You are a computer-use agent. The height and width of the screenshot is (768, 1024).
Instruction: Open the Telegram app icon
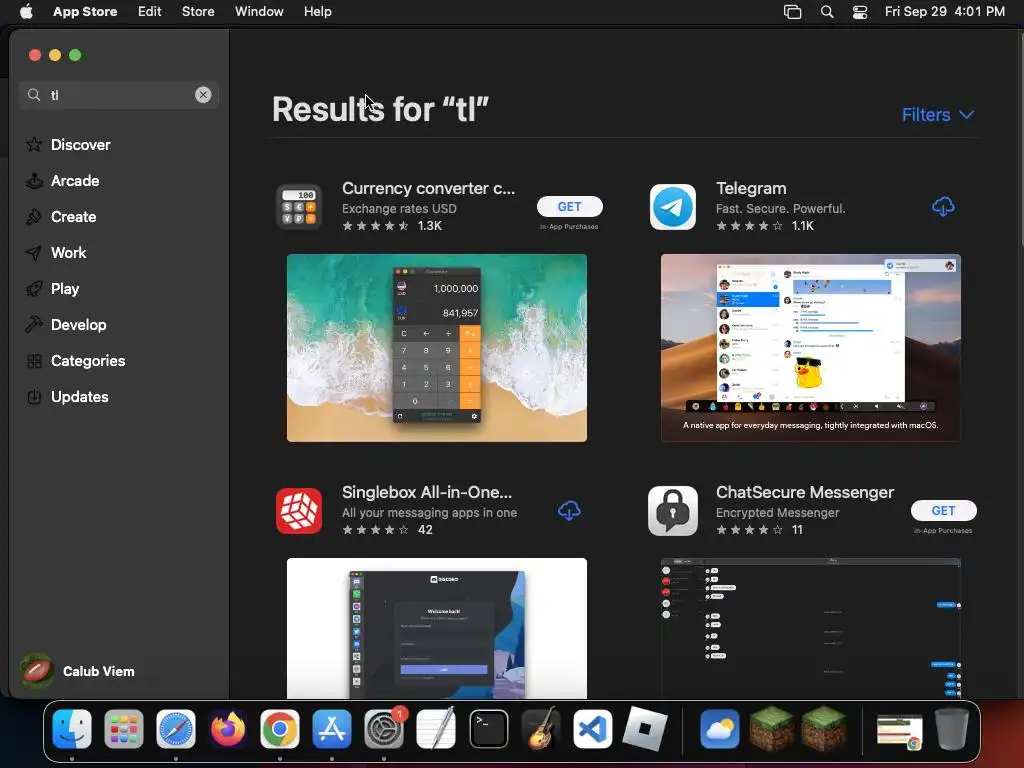(x=673, y=207)
